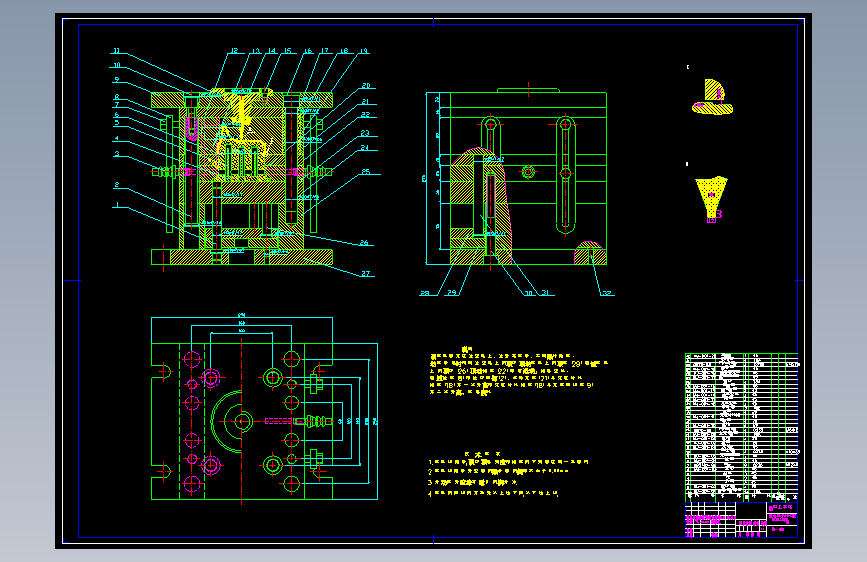Select the yellow working-principle notes paragraph
The image size is (867, 562).
point(519,371)
